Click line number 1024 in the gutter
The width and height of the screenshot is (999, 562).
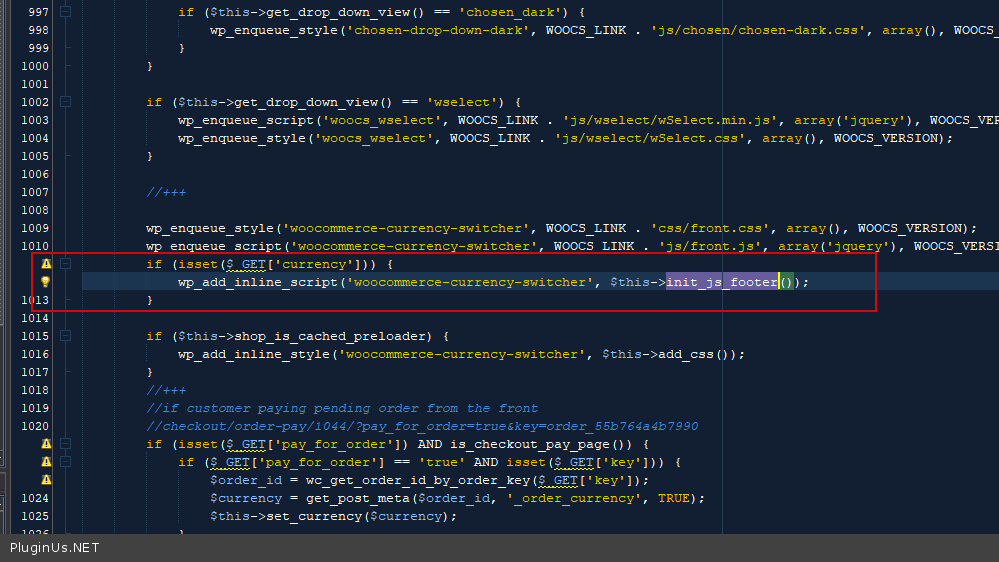point(34,498)
